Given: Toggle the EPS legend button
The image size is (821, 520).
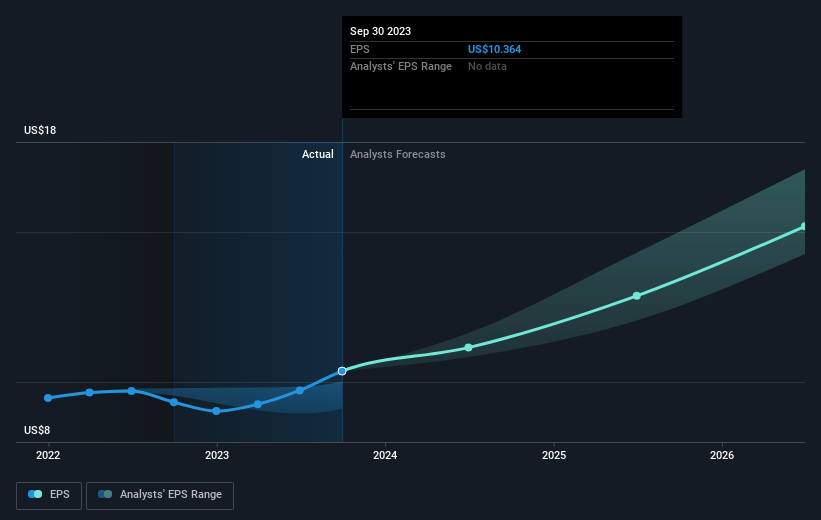Looking at the screenshot, I should coord(49,495).
